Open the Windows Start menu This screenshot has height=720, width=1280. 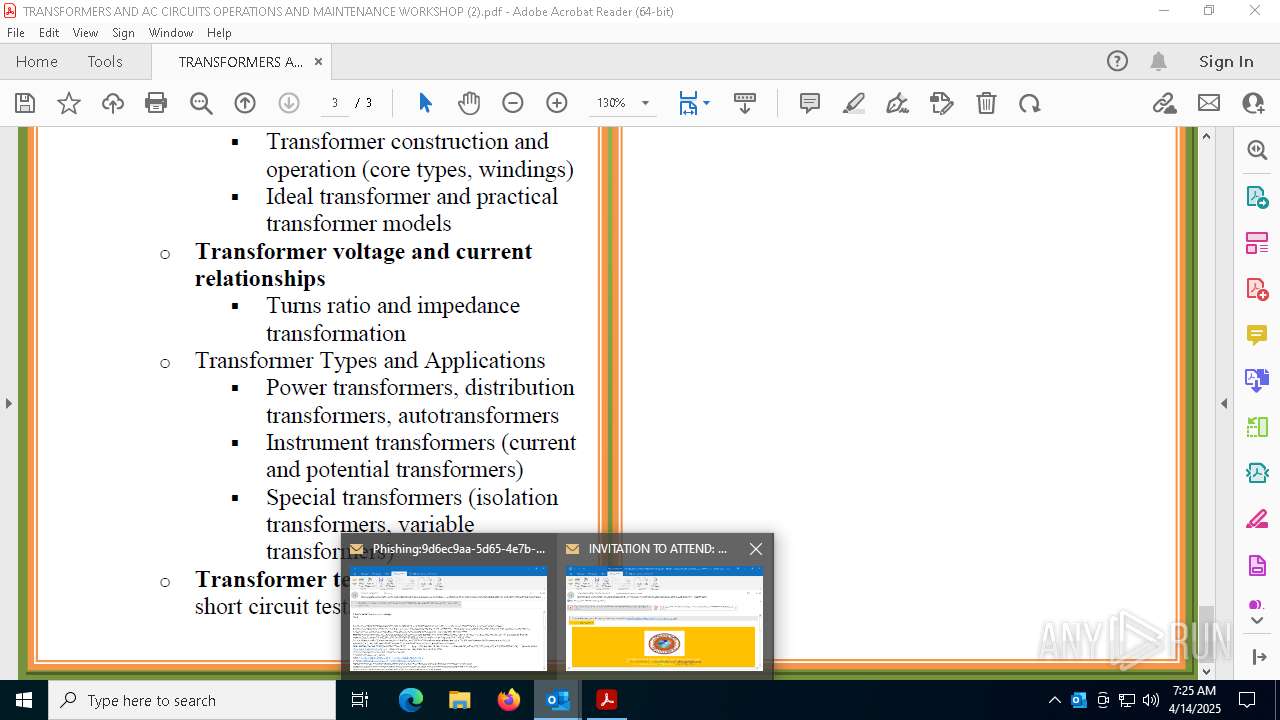pyautogui.click(x=24, y=700)
